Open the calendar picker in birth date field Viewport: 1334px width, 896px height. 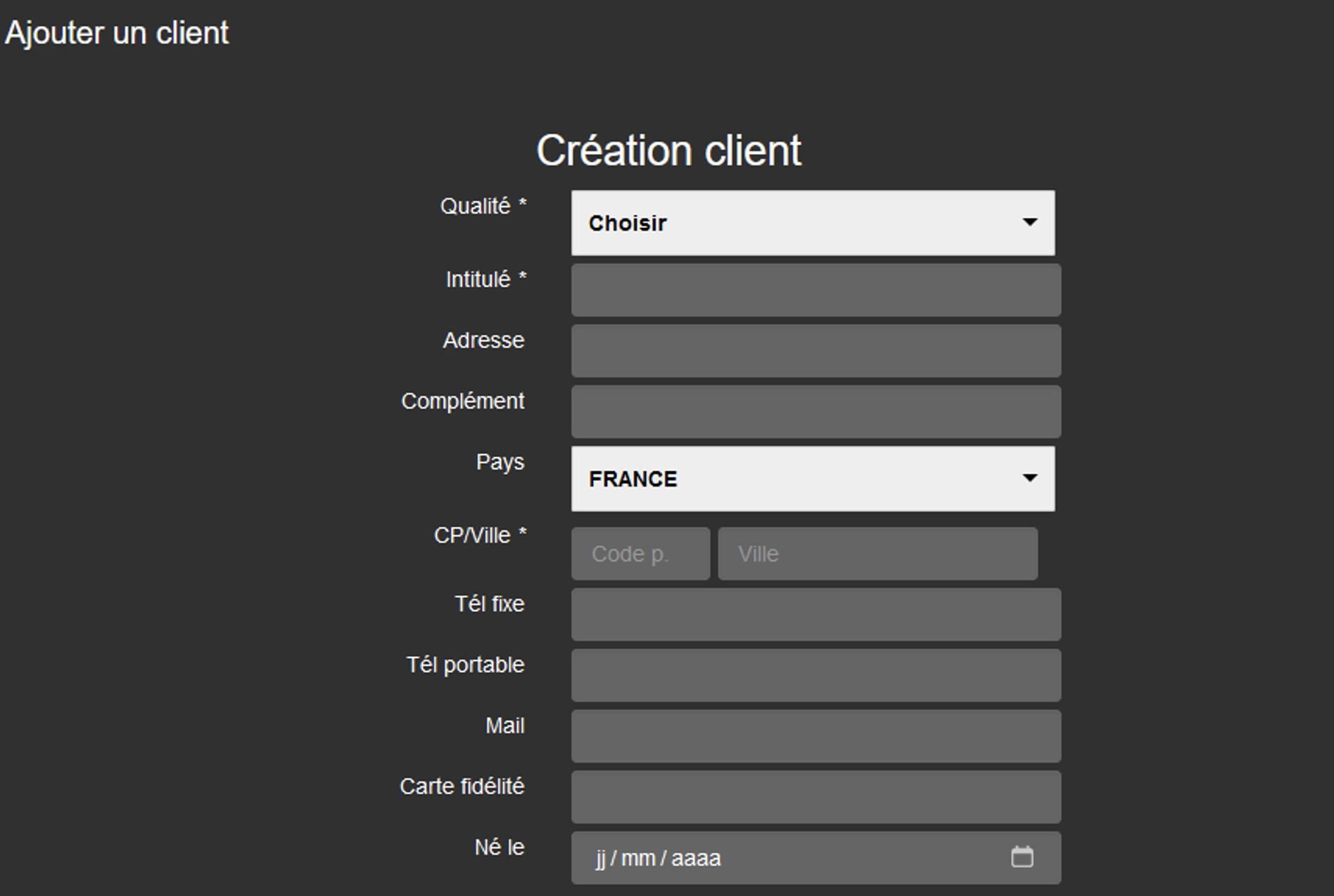(x=1022, y=857)
